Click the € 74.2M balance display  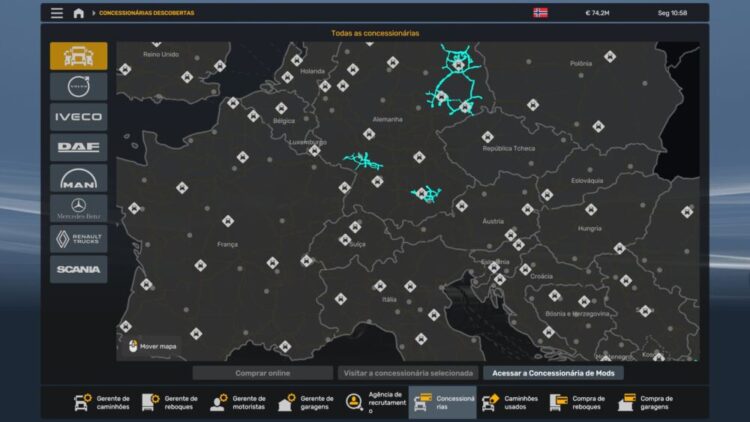597,13
